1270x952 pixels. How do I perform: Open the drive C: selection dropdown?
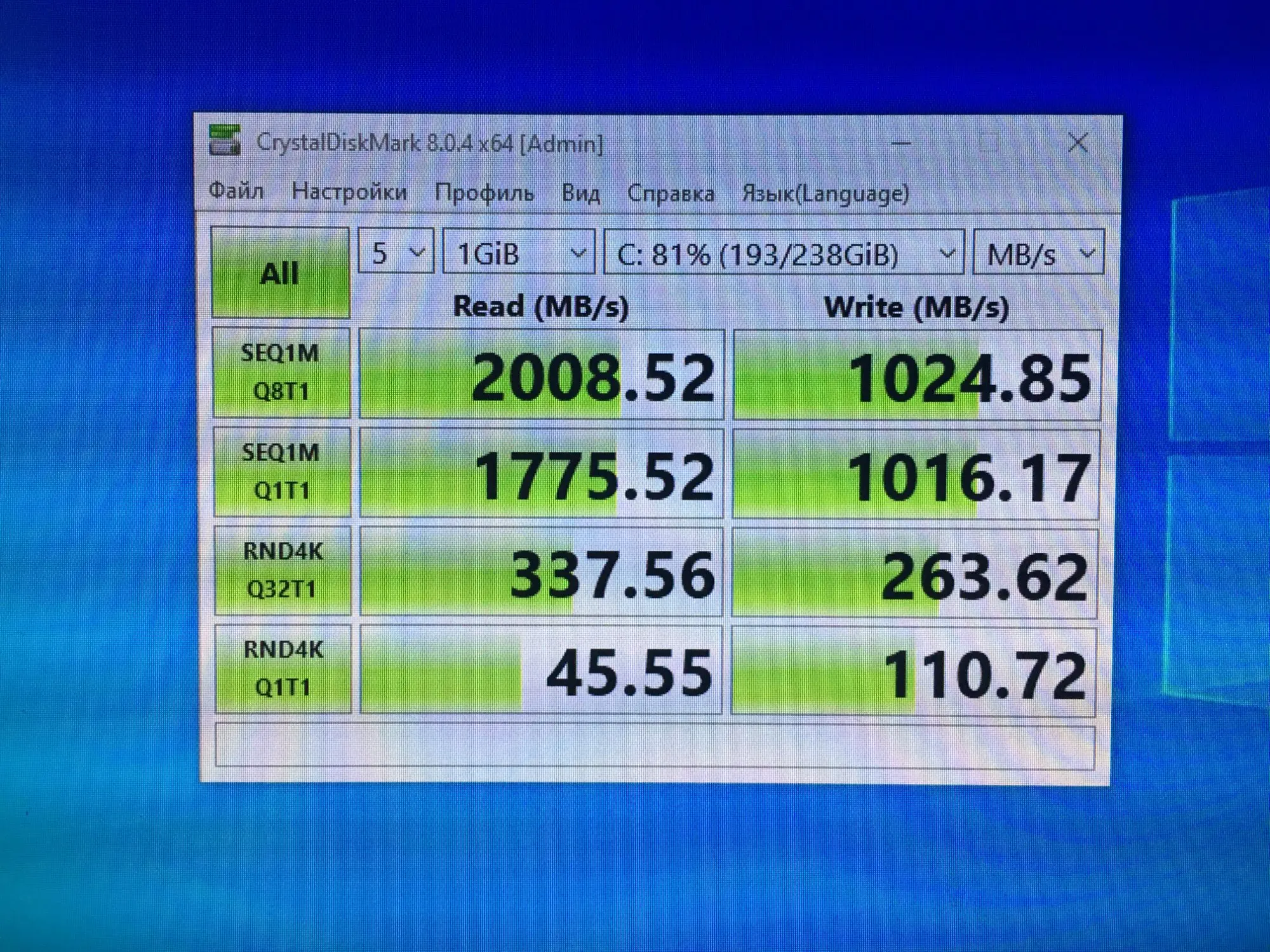(x=784, y=254)
